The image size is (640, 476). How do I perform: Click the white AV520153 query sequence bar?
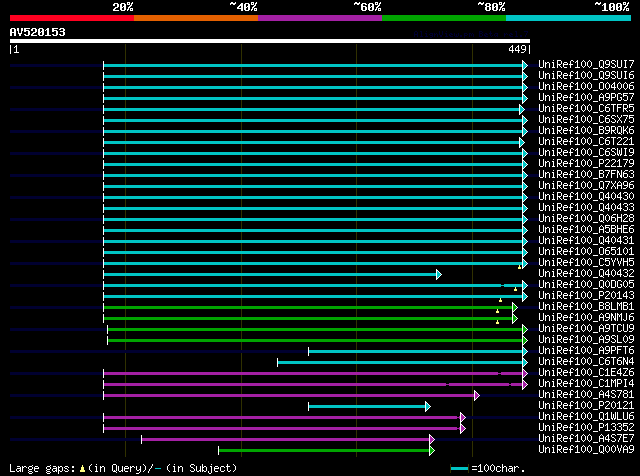pos(270,41)
